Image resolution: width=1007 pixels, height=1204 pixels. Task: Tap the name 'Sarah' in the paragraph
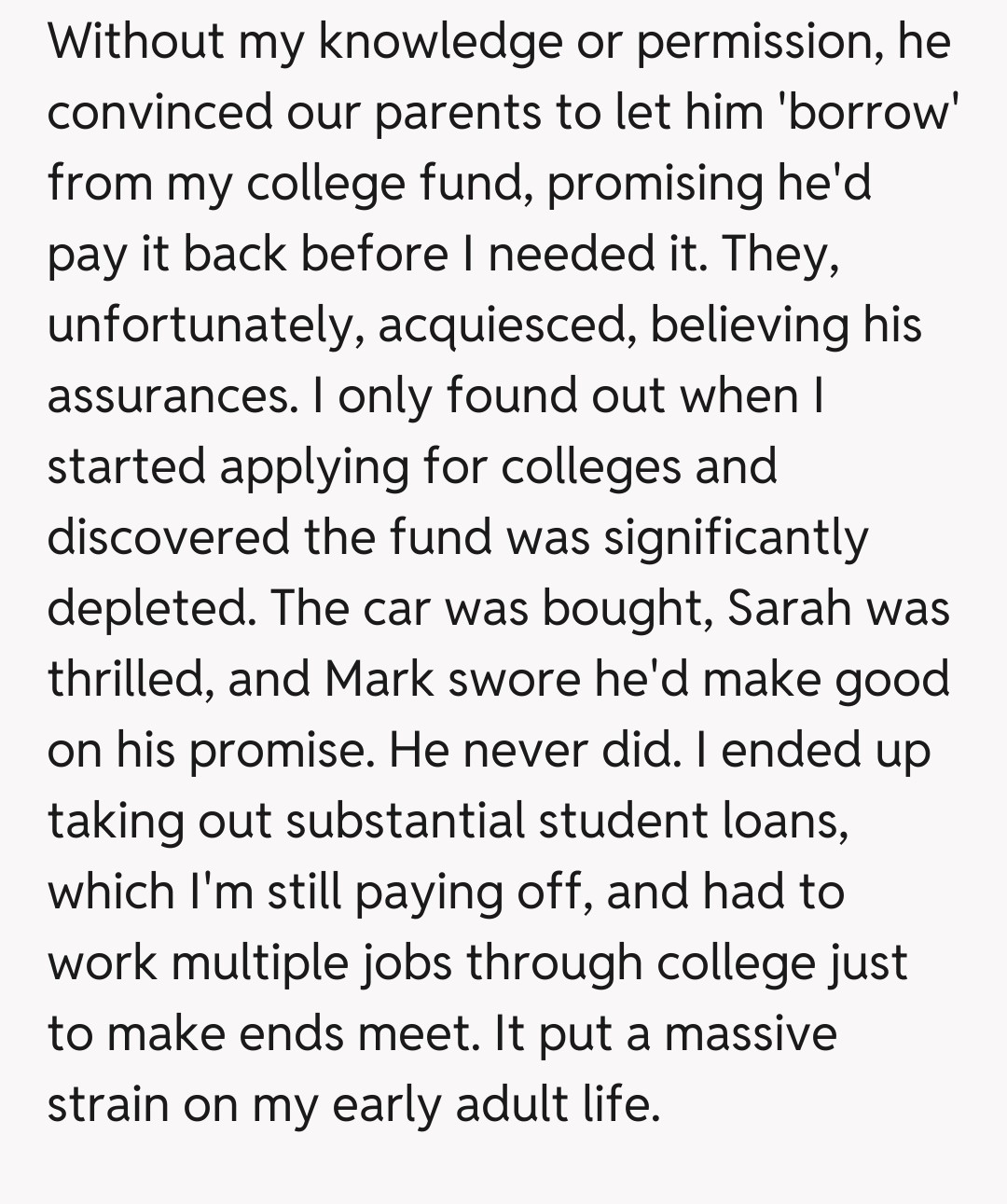coord(790,609)
